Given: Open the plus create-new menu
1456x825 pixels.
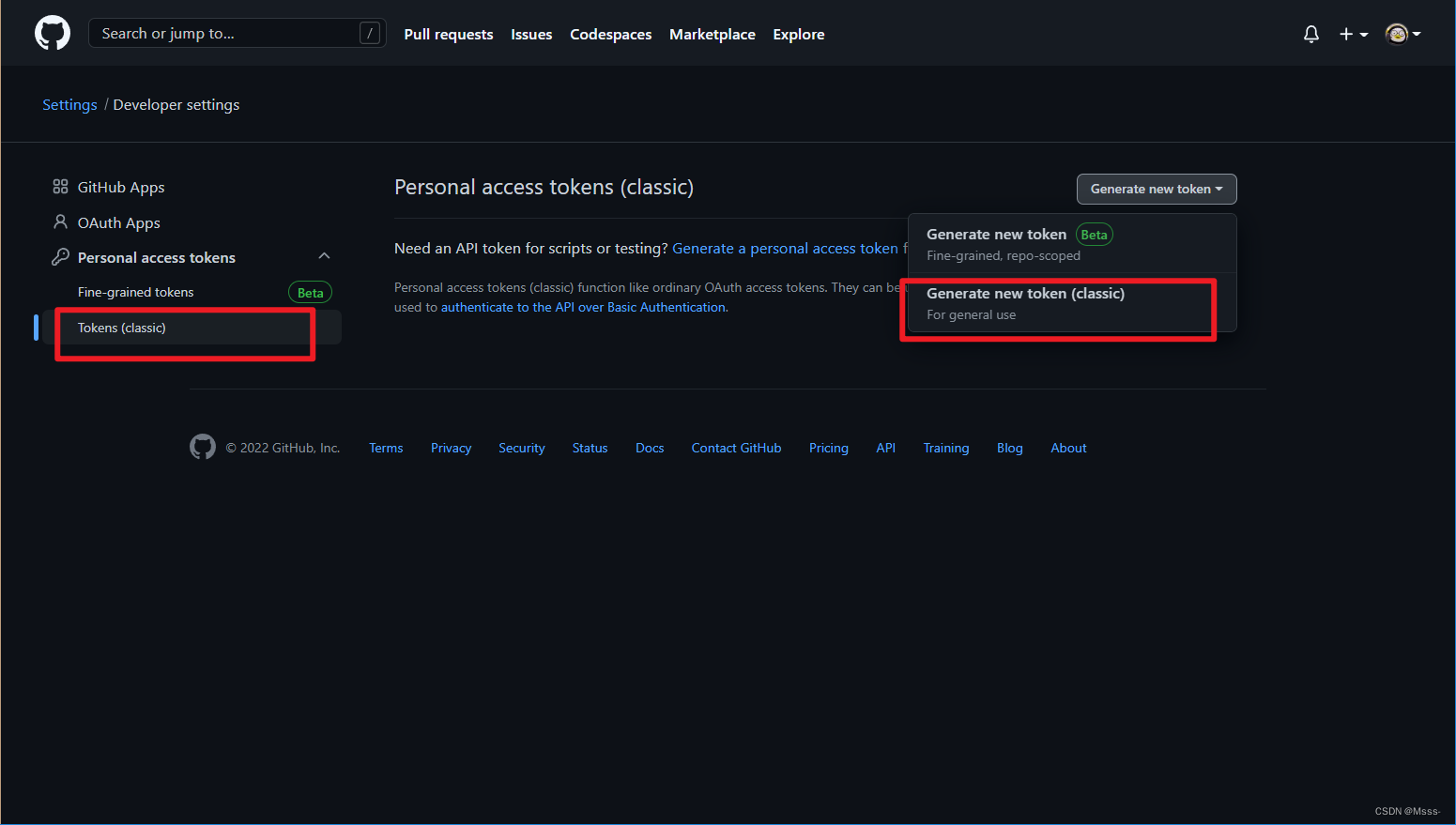Looking at the screenshot, I should tap(1353, 34).
